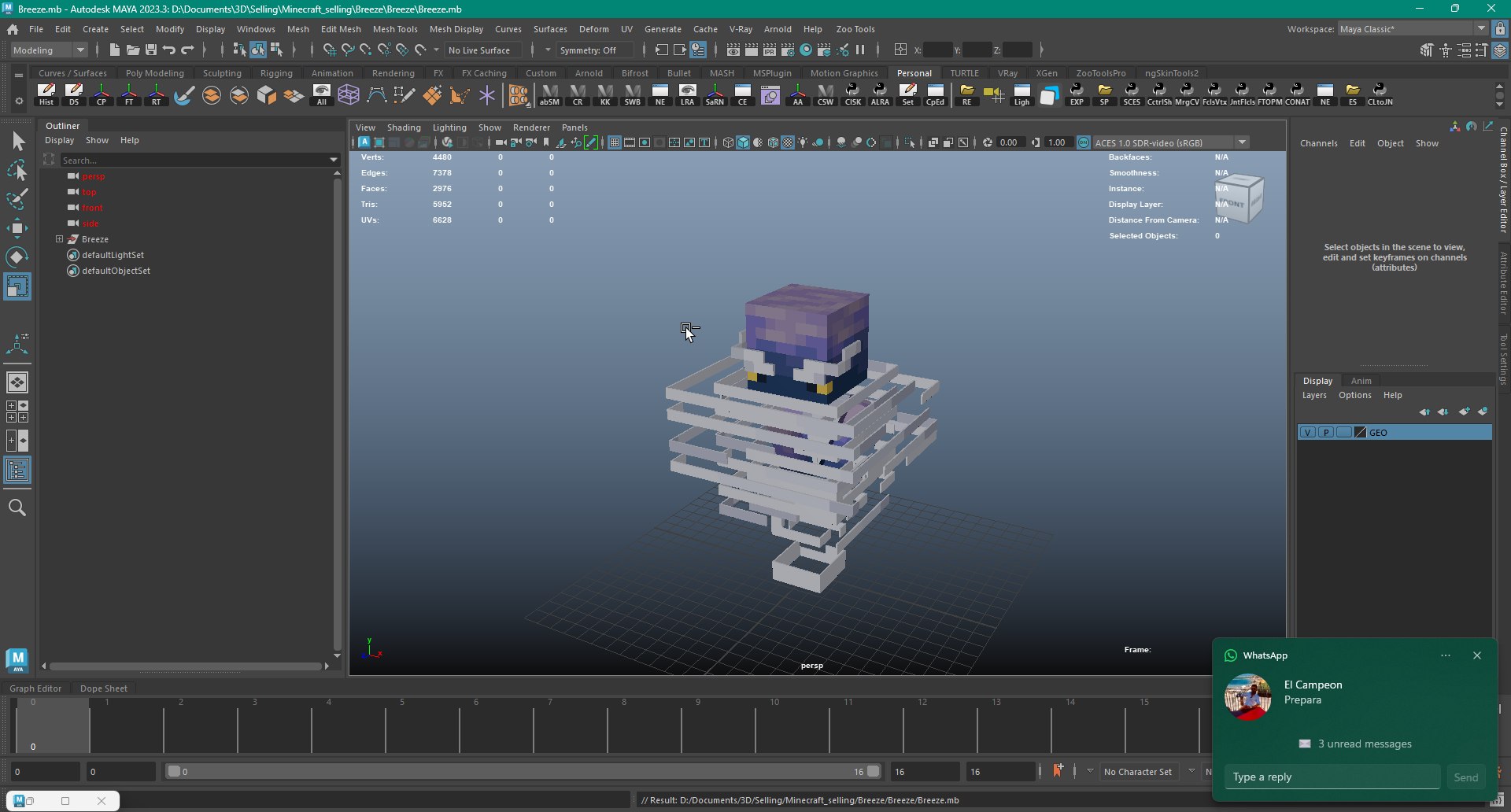Open ACES 1.0 SDR-video view transform dropdown
1511x812 pixels.
(1170, 142)
